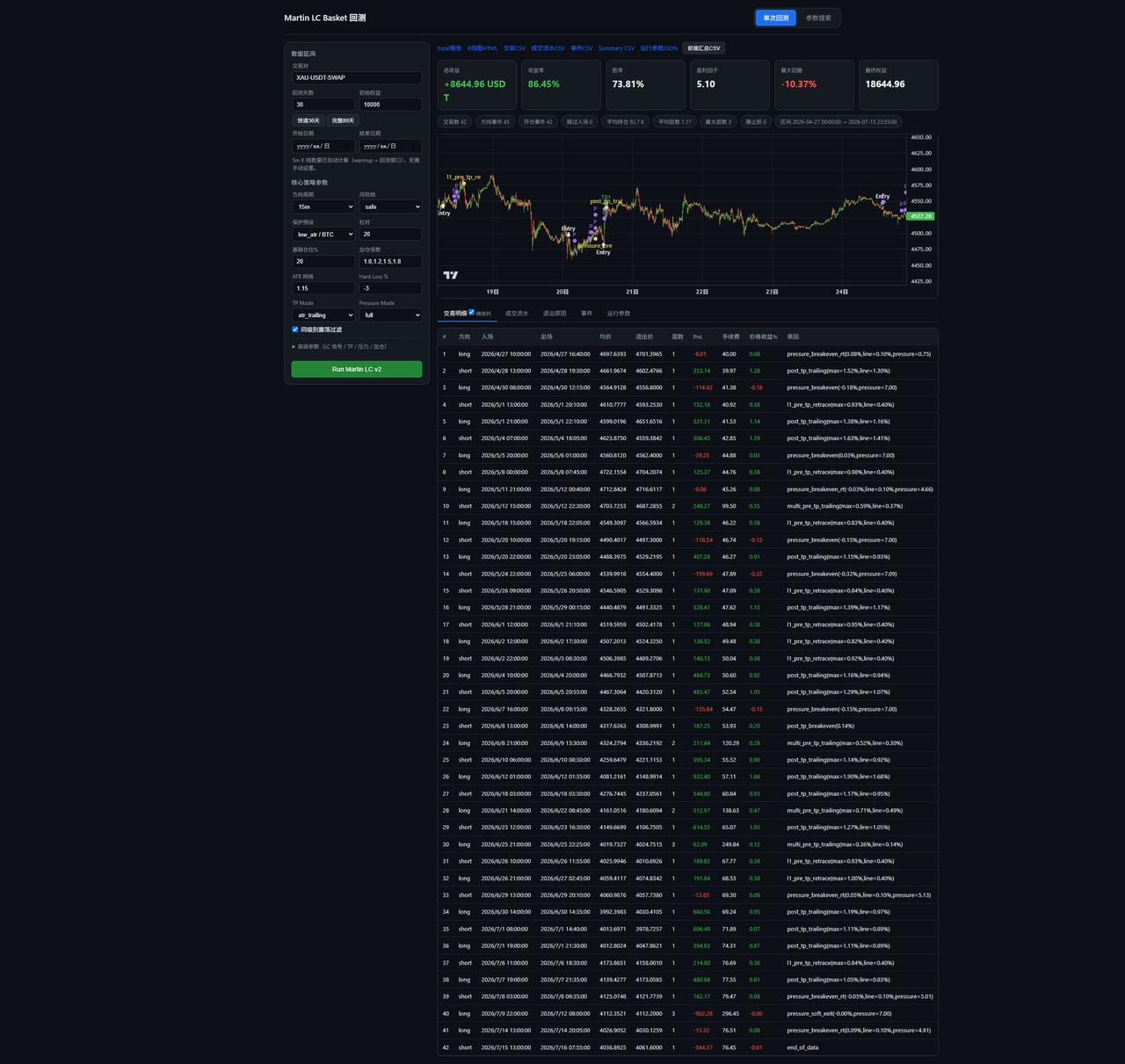Click the green 4527.20 price label
1125x1064 pixels.
921,216
